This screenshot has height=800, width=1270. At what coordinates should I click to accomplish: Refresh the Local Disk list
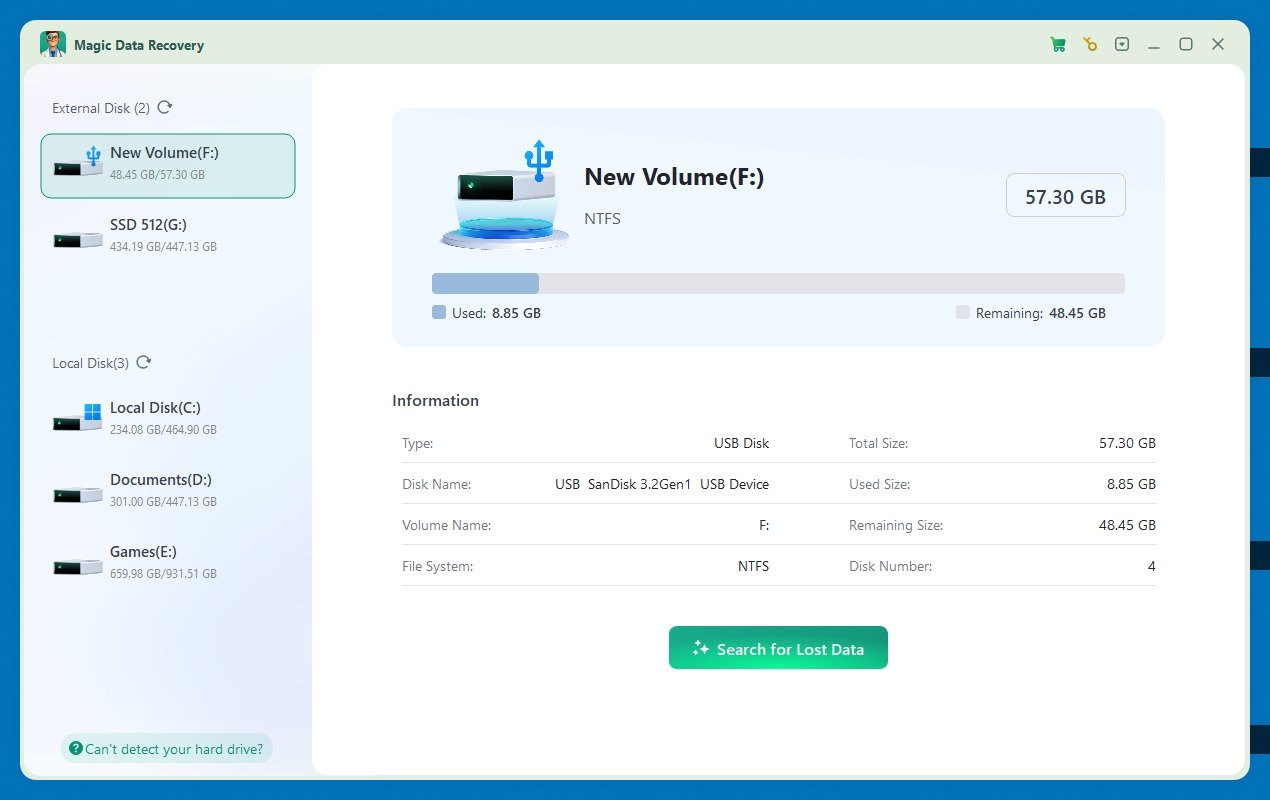point(144,363)
